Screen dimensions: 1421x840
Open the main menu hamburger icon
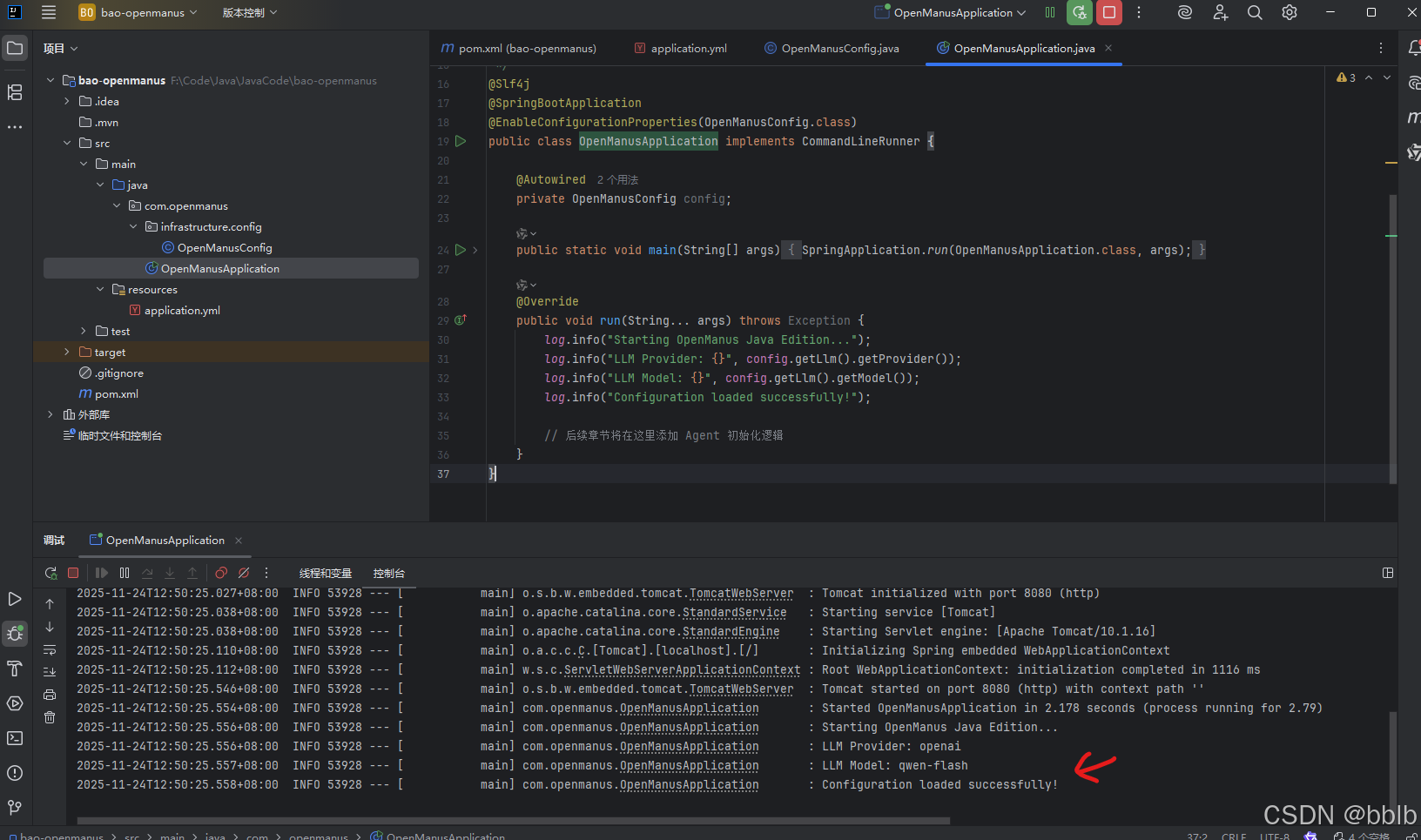[49, 12]
